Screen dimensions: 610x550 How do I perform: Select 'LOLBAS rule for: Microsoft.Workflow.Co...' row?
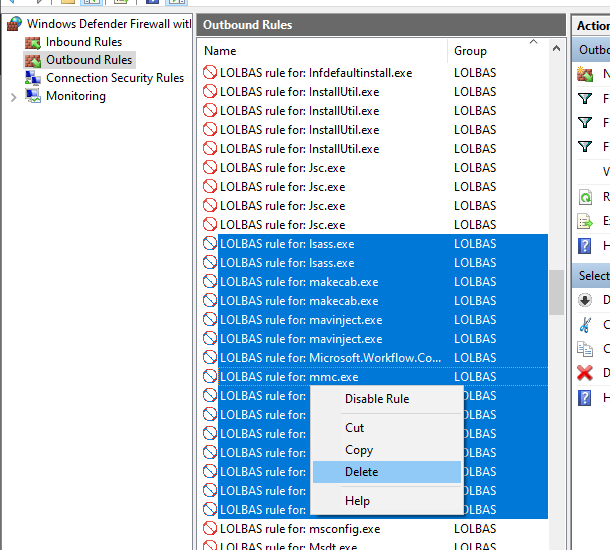point(375,357)
